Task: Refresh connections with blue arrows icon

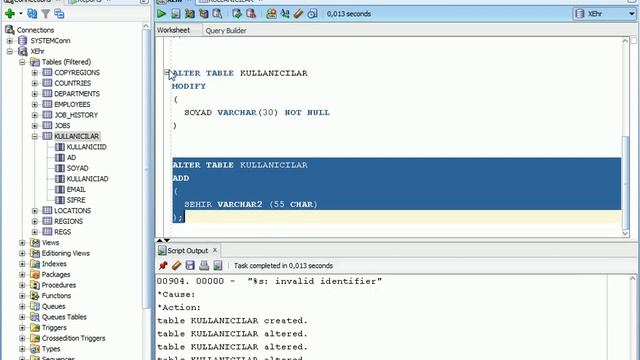Action: coord(32,14)
